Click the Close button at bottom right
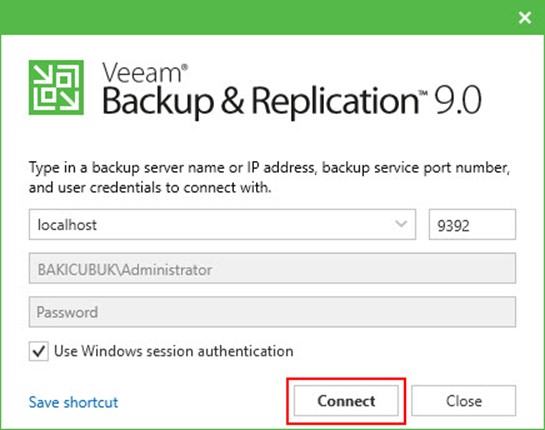 (464, 401)
